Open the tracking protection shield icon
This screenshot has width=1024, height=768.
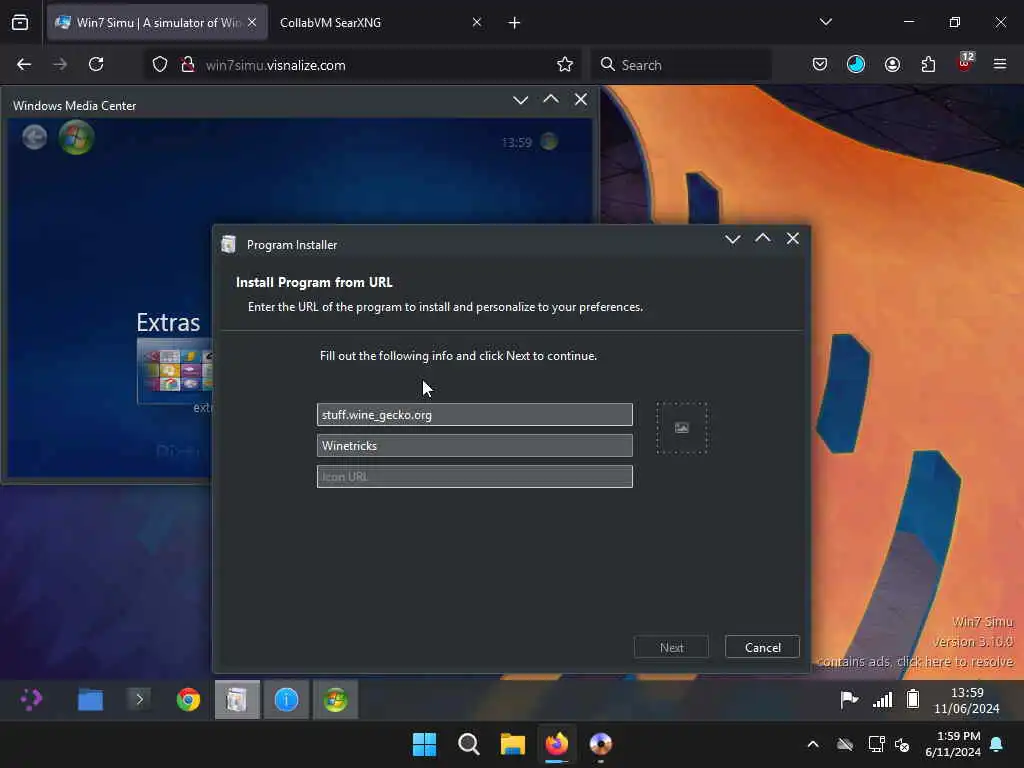click(160, 65)
